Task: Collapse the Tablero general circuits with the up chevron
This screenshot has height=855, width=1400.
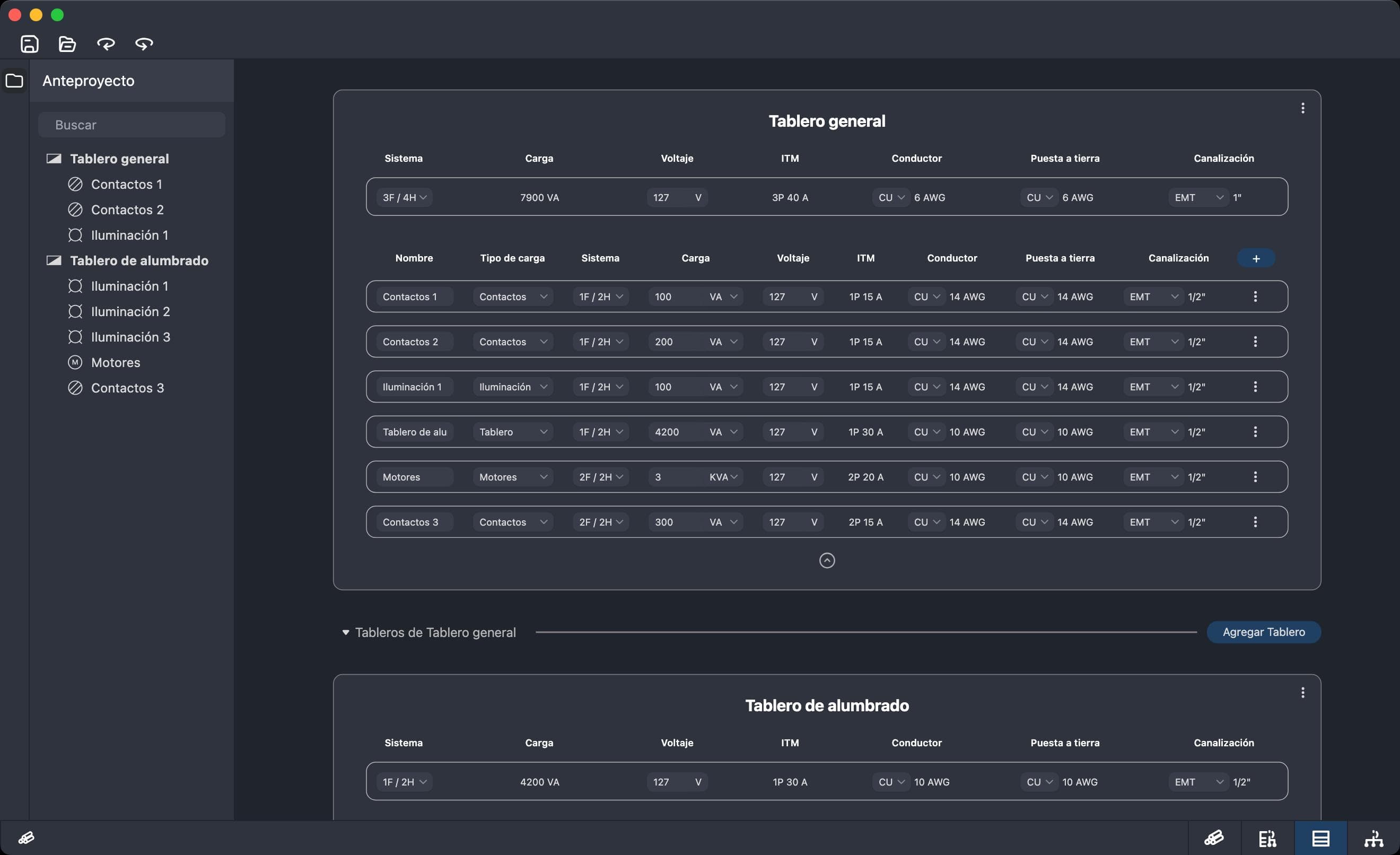Action: coord(827,561)
